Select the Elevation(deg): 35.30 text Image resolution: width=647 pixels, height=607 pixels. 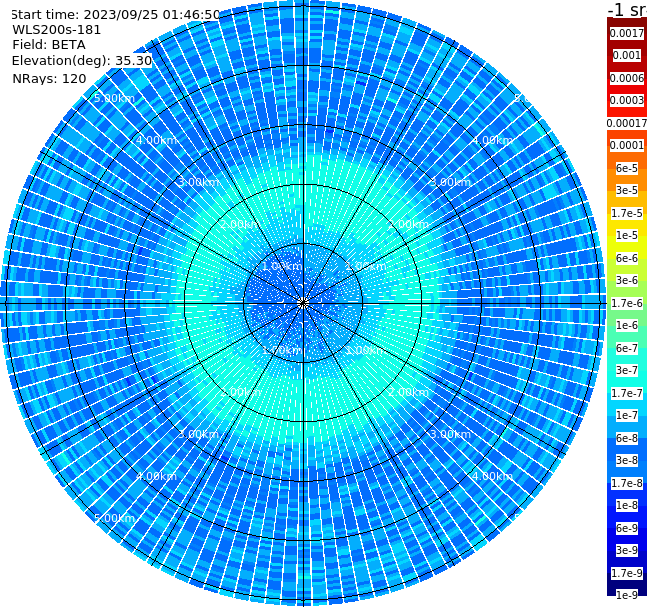coord(82,61)
